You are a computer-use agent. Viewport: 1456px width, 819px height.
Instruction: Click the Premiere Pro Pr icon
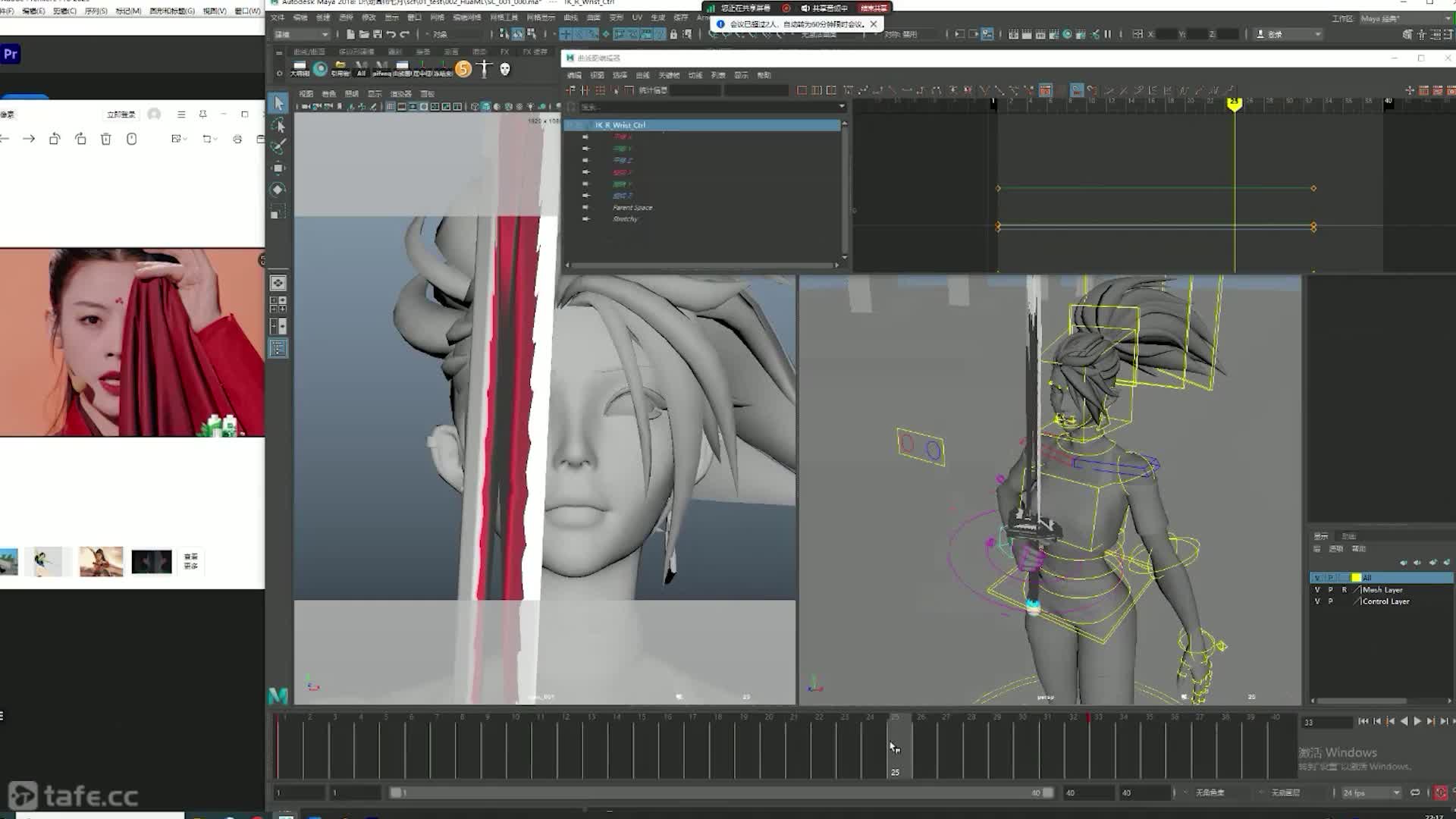(x=11, y=54)
